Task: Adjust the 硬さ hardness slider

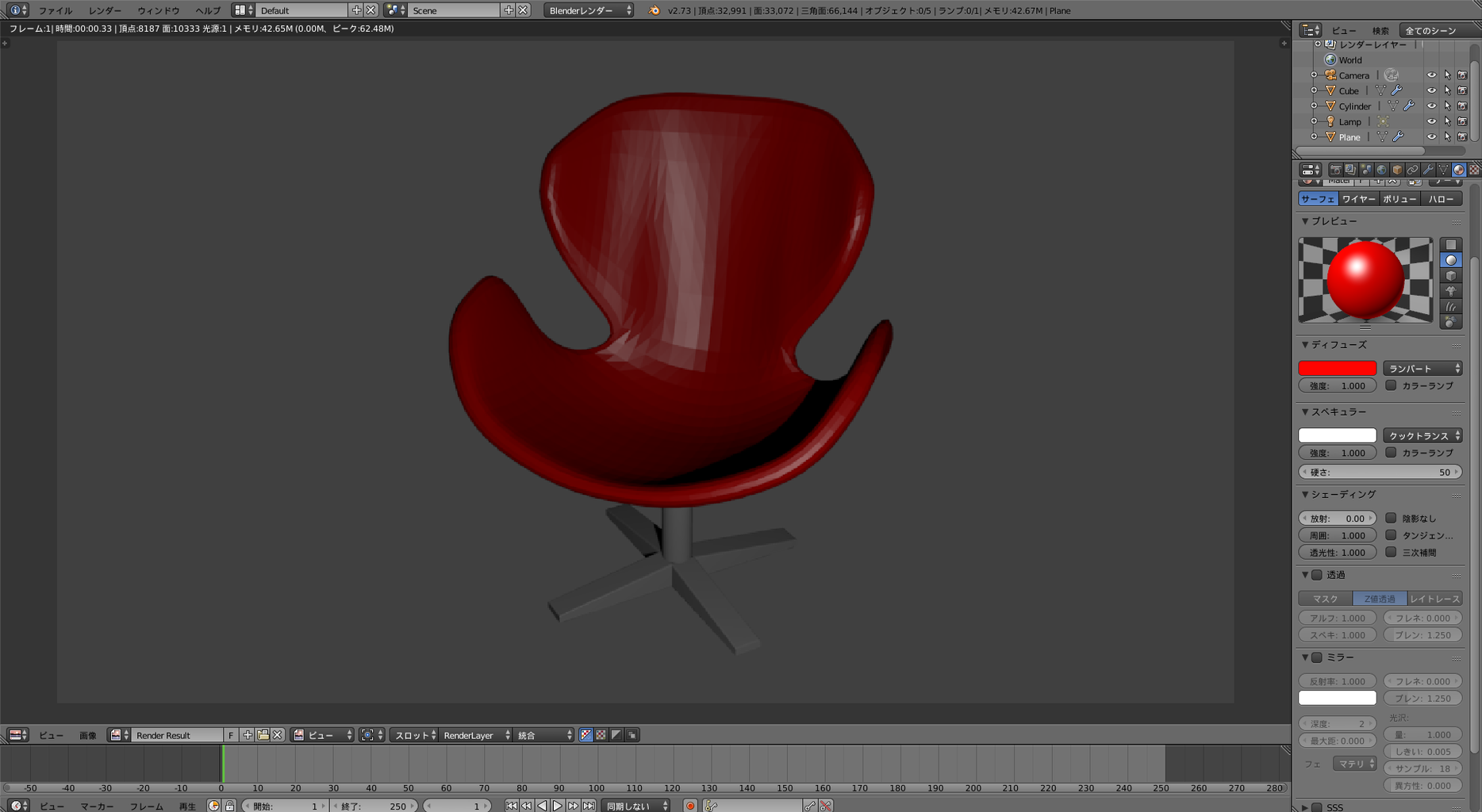Action: tap(1380, 472)
